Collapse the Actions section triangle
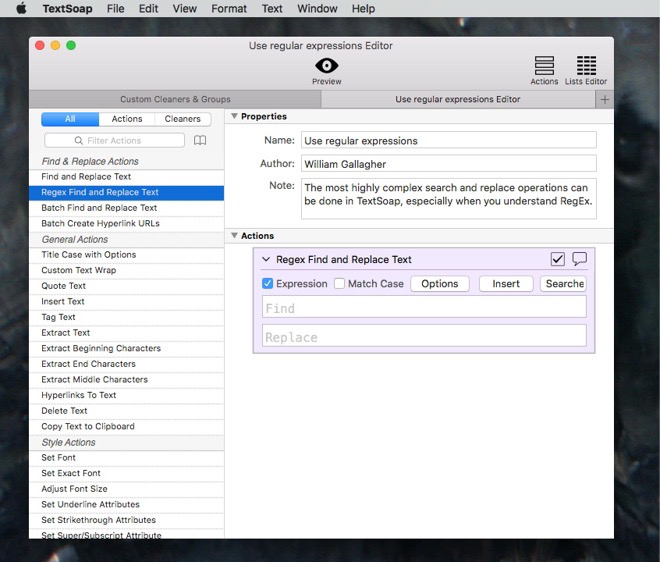The width and height of the screenshot is (660, 562). click(x=234, y=236)
